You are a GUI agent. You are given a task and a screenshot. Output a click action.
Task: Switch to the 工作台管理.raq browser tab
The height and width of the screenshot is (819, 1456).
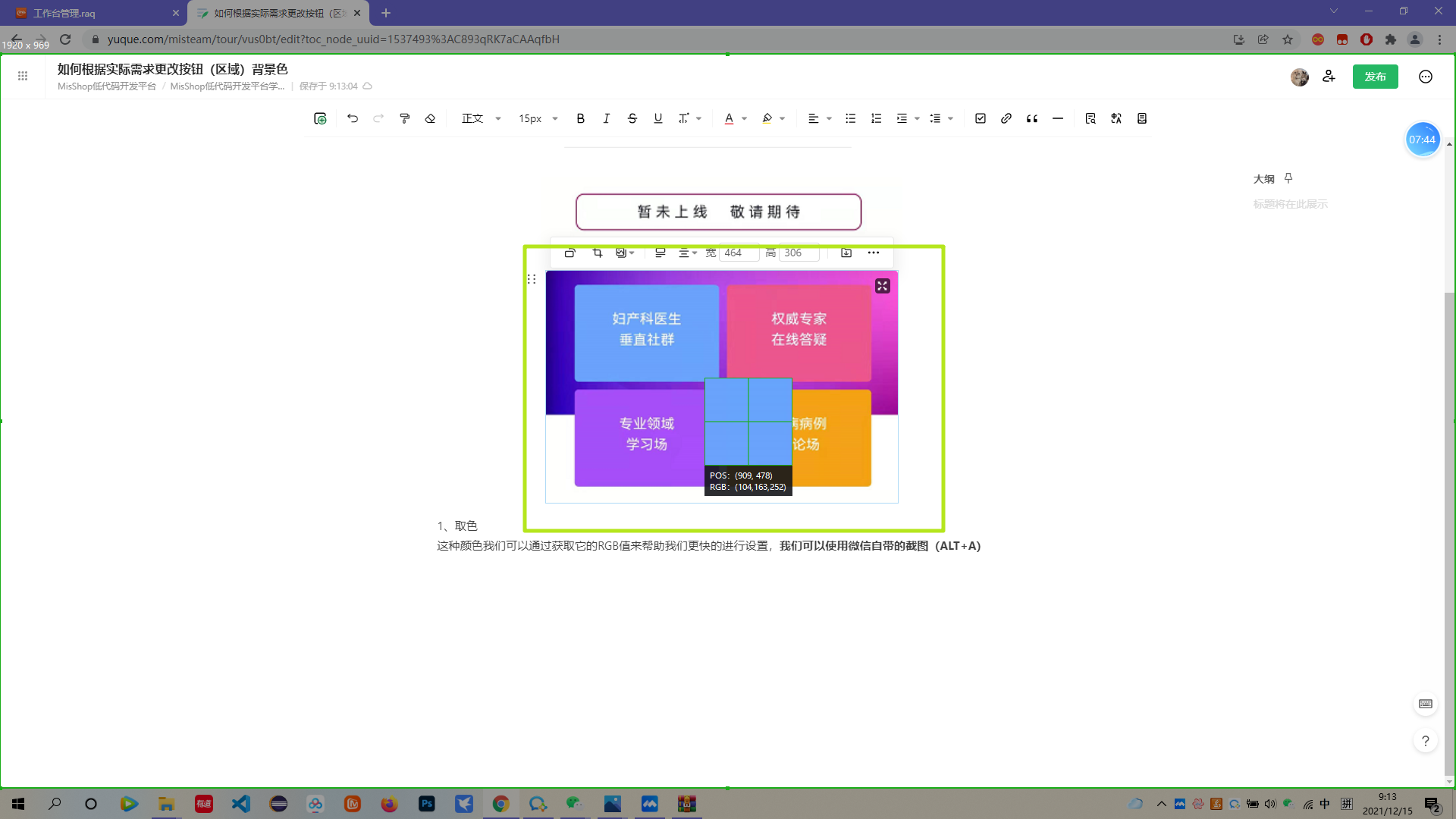point(64,13)
